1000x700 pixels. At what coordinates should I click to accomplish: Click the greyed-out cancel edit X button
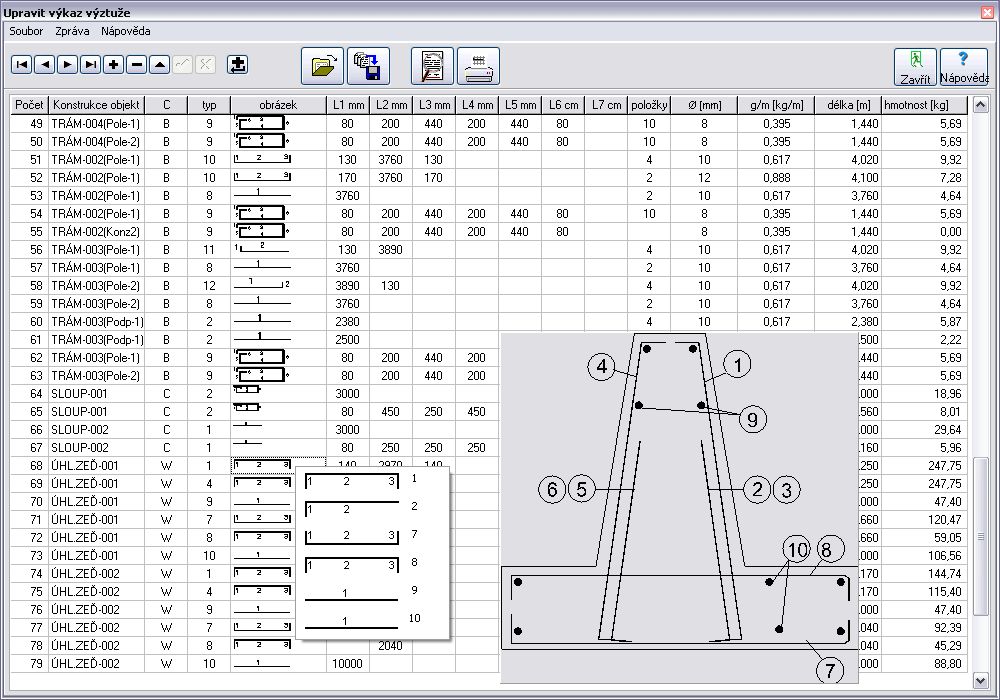[x=205, y=64]
